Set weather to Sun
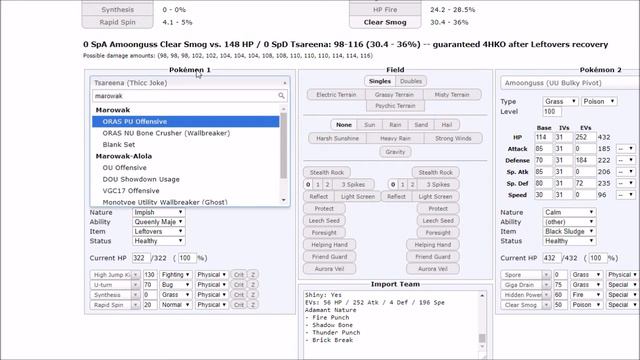This screenshot has height=360, width=640. tap(369, 125)
